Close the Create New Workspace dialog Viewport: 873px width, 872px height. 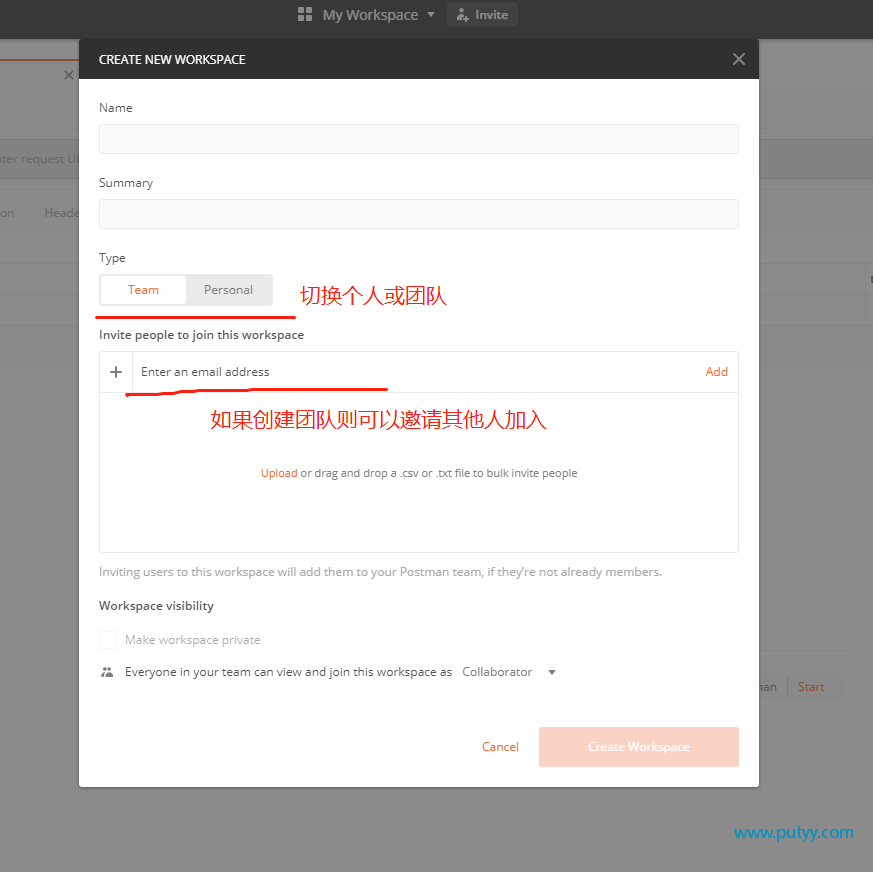pyautogui.click(x=738, y=59)
